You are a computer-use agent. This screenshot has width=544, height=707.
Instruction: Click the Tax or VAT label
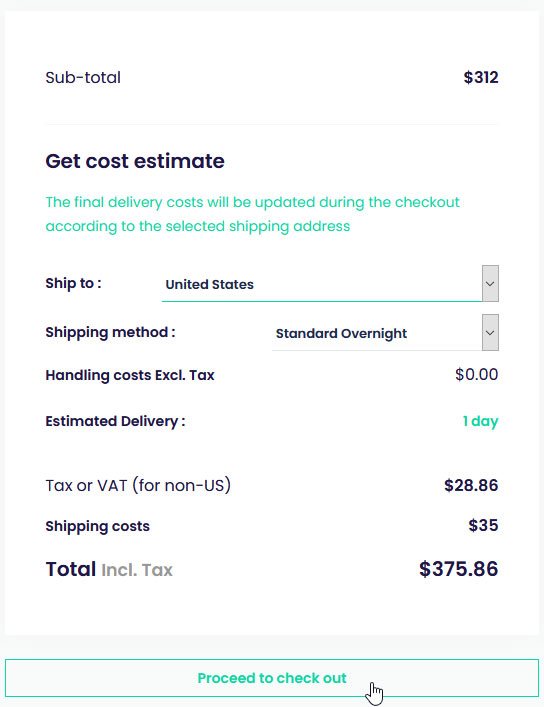pyautogui.click(x=138, y=485)
